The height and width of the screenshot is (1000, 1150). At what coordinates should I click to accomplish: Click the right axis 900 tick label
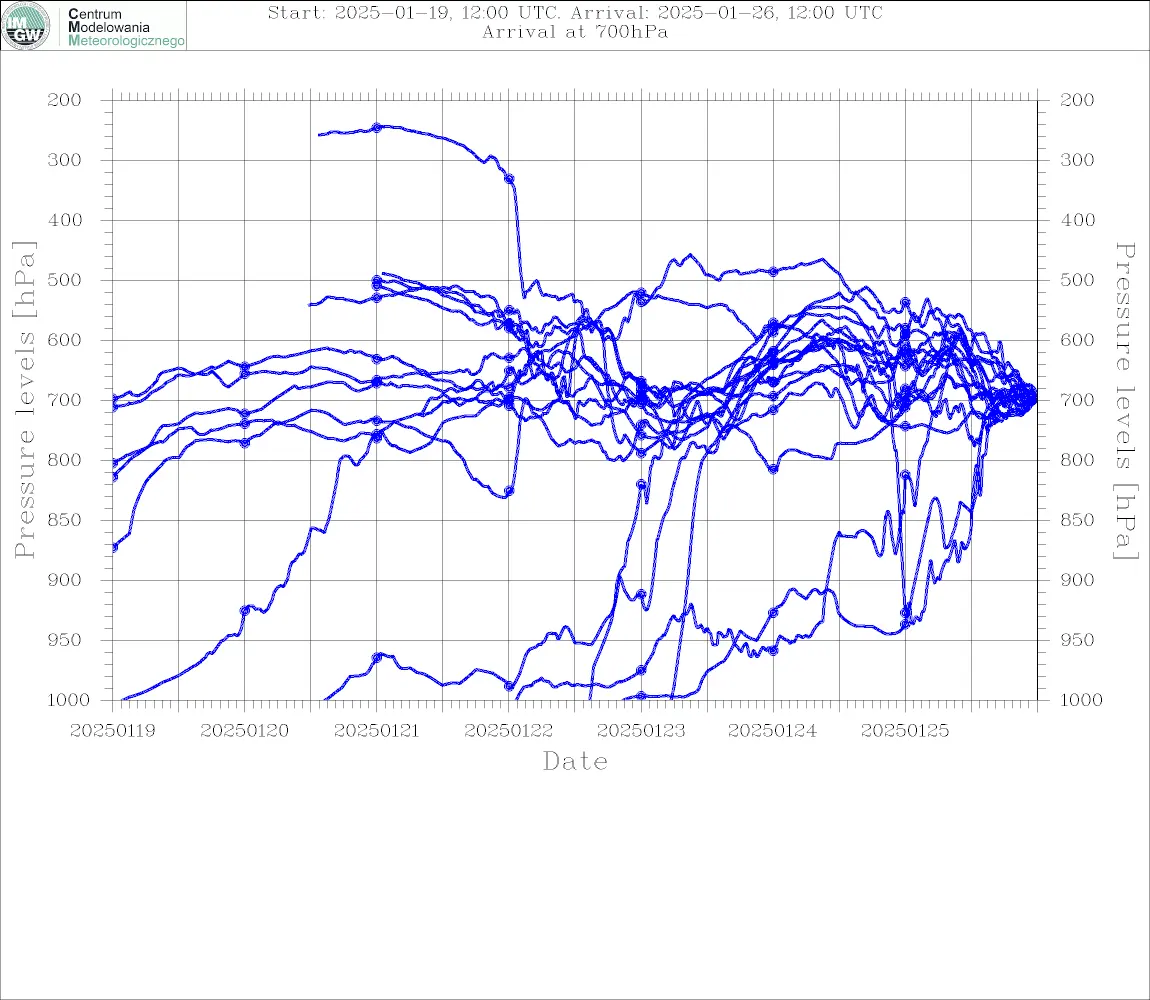click(1077, 580)
